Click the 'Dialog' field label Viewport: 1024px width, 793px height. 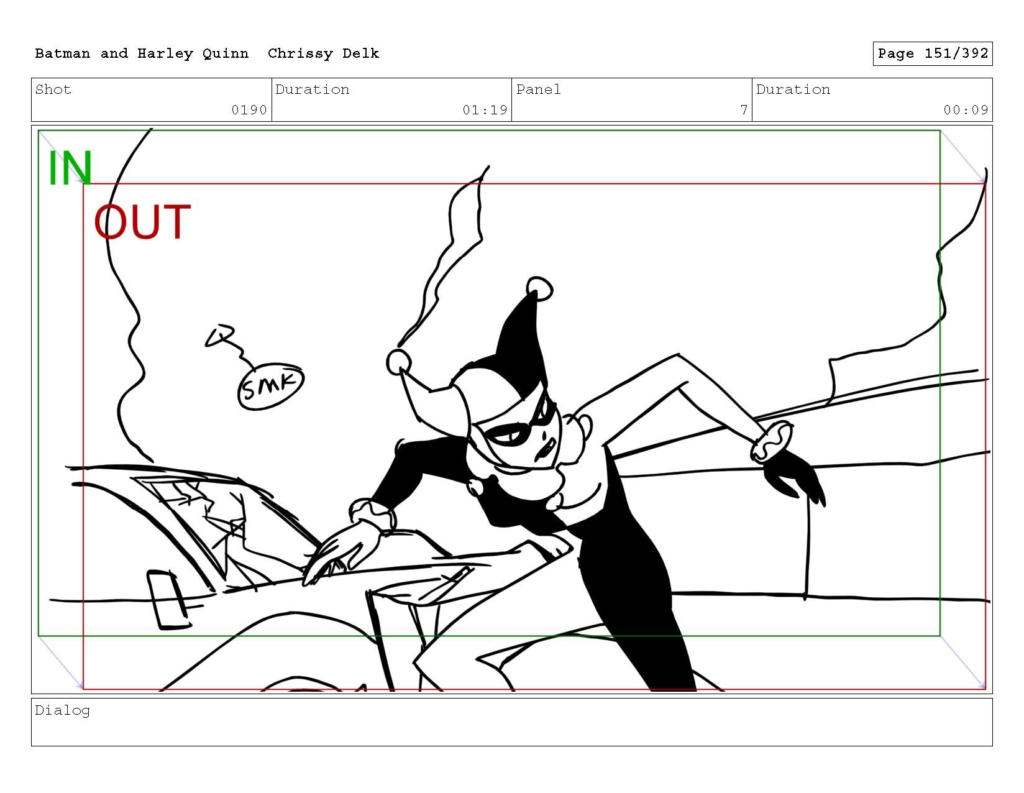tap(62, 710)
